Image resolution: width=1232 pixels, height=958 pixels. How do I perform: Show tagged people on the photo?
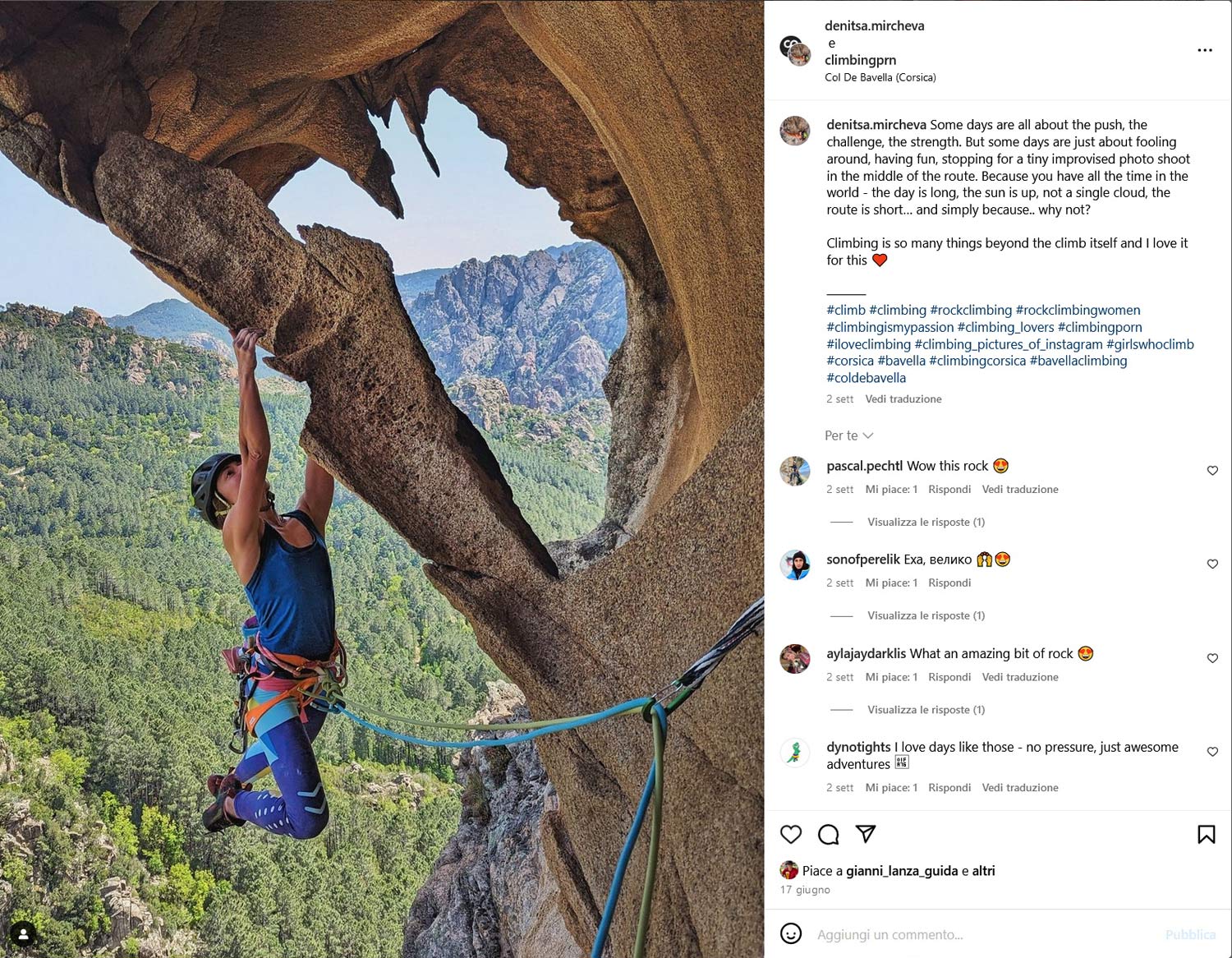(x=23, y=934)
